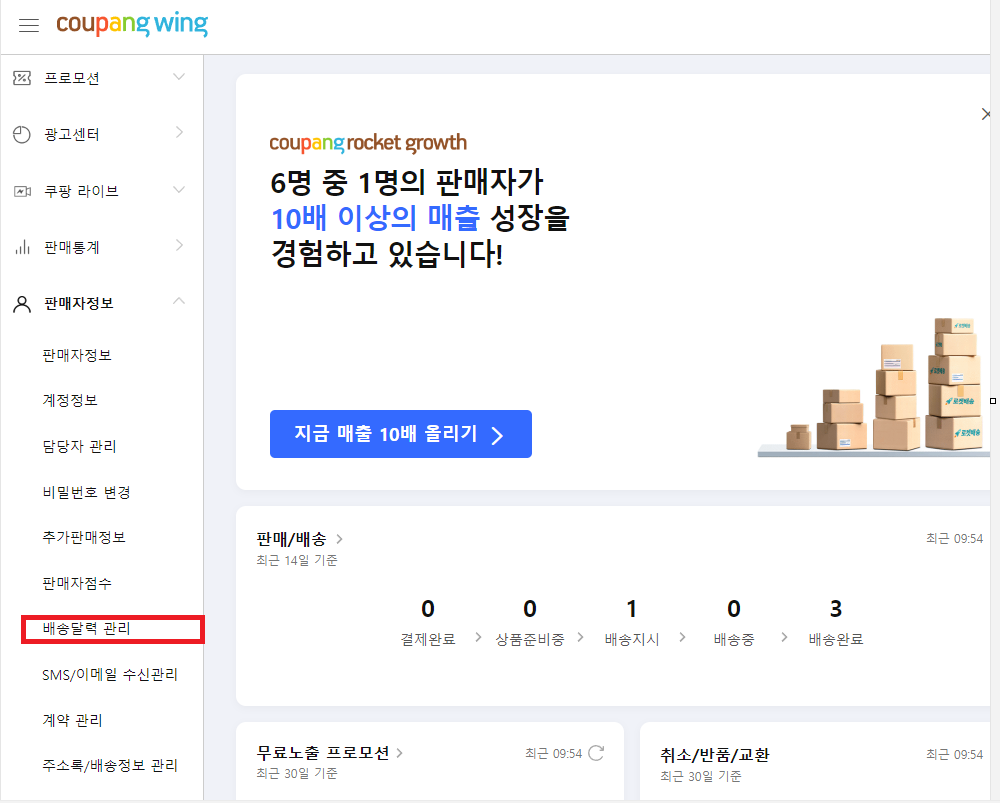The width and height of the screenshot is (1000, 803).
Task: Click 지금 매출 10배 올리기 button
Action: (x=401, y=434)
